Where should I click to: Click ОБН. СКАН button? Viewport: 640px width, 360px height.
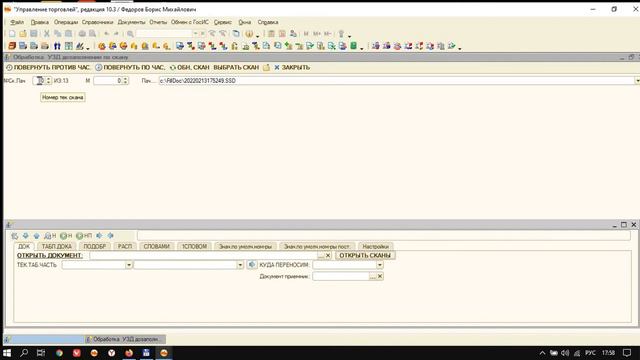point(189,67)
